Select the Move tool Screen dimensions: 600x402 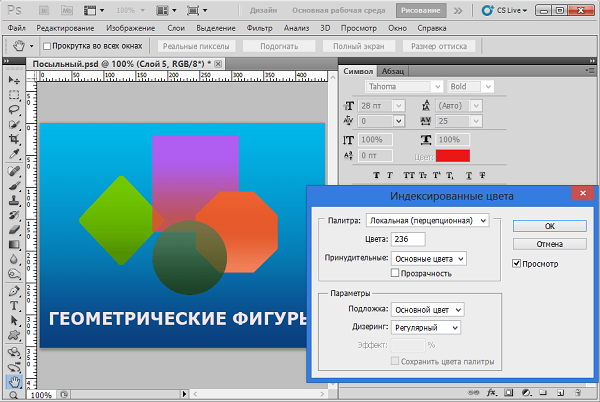coord(14,80)
